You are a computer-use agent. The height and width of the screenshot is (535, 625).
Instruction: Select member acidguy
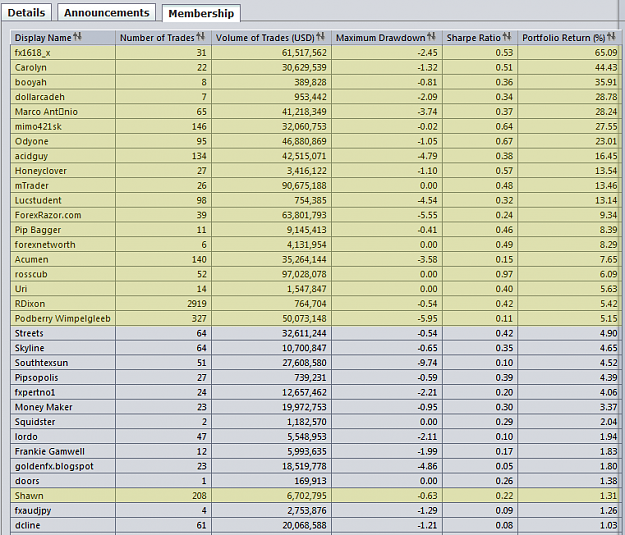(x=31, y=156)
